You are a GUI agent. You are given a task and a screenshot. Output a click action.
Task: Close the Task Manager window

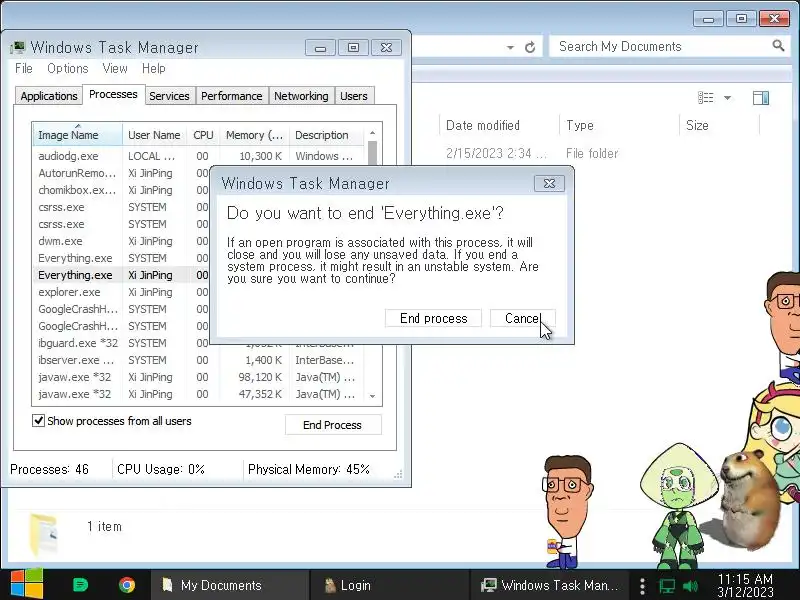pos(386,48)
